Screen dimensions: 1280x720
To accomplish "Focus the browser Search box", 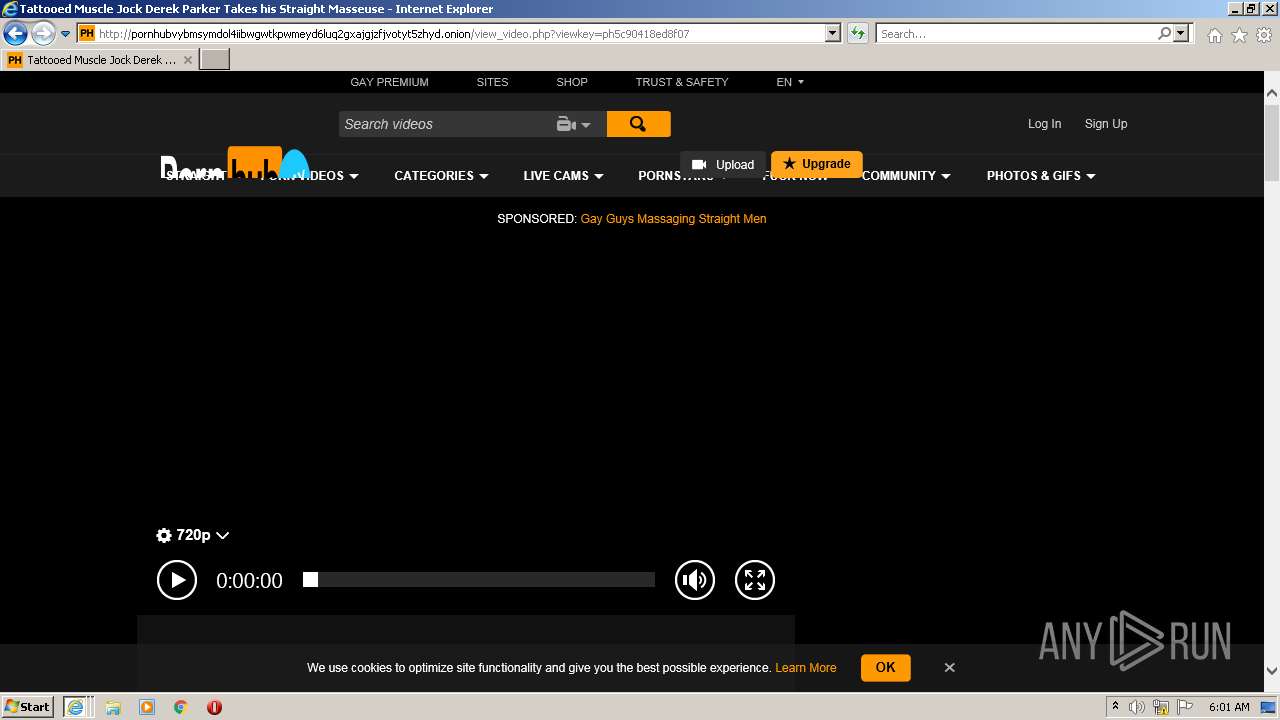I will pyautogui.click(x=1015, y=34).
